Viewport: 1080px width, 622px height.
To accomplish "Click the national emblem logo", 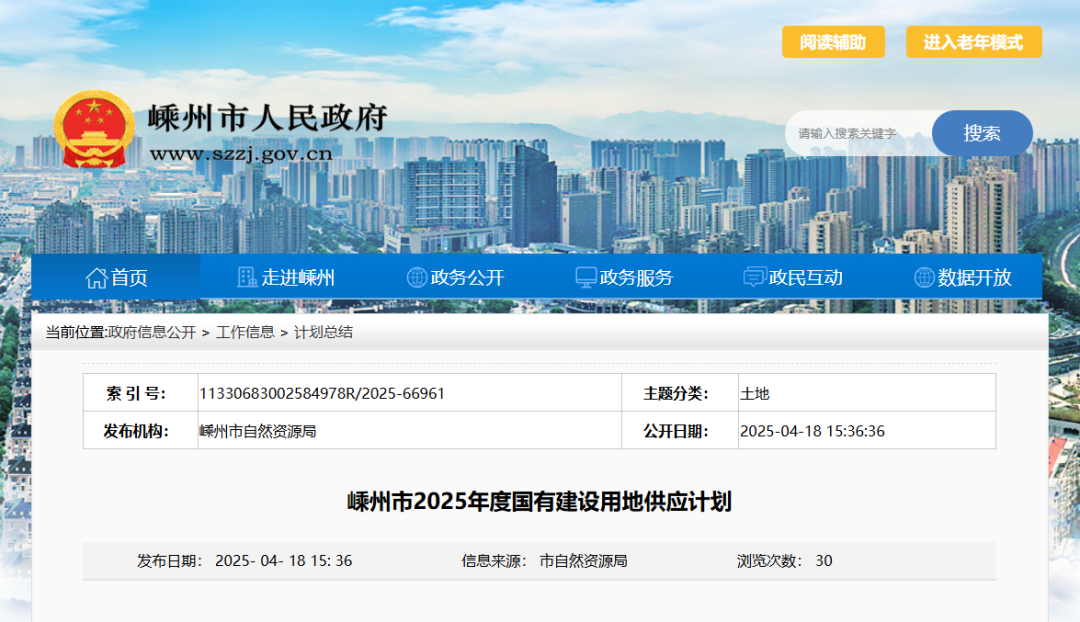I will click(93, 132).
